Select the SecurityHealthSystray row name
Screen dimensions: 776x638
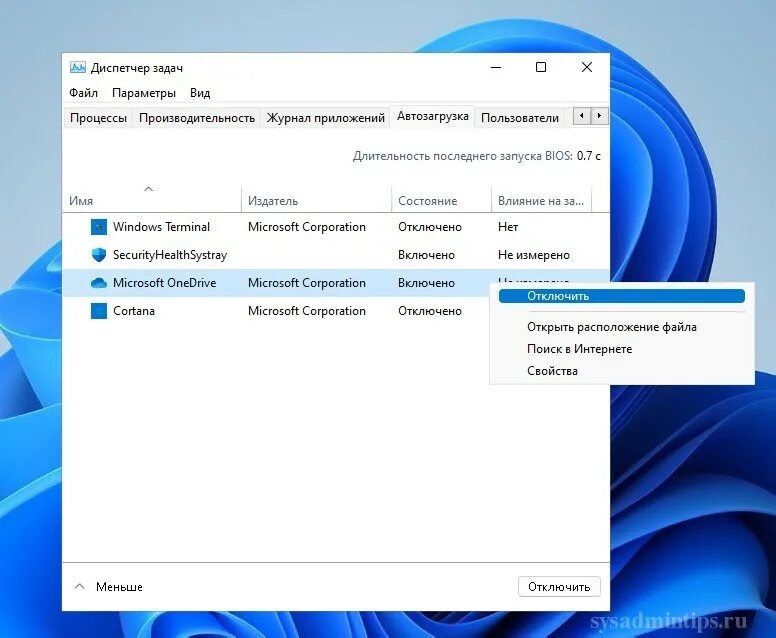click(170, 255)
